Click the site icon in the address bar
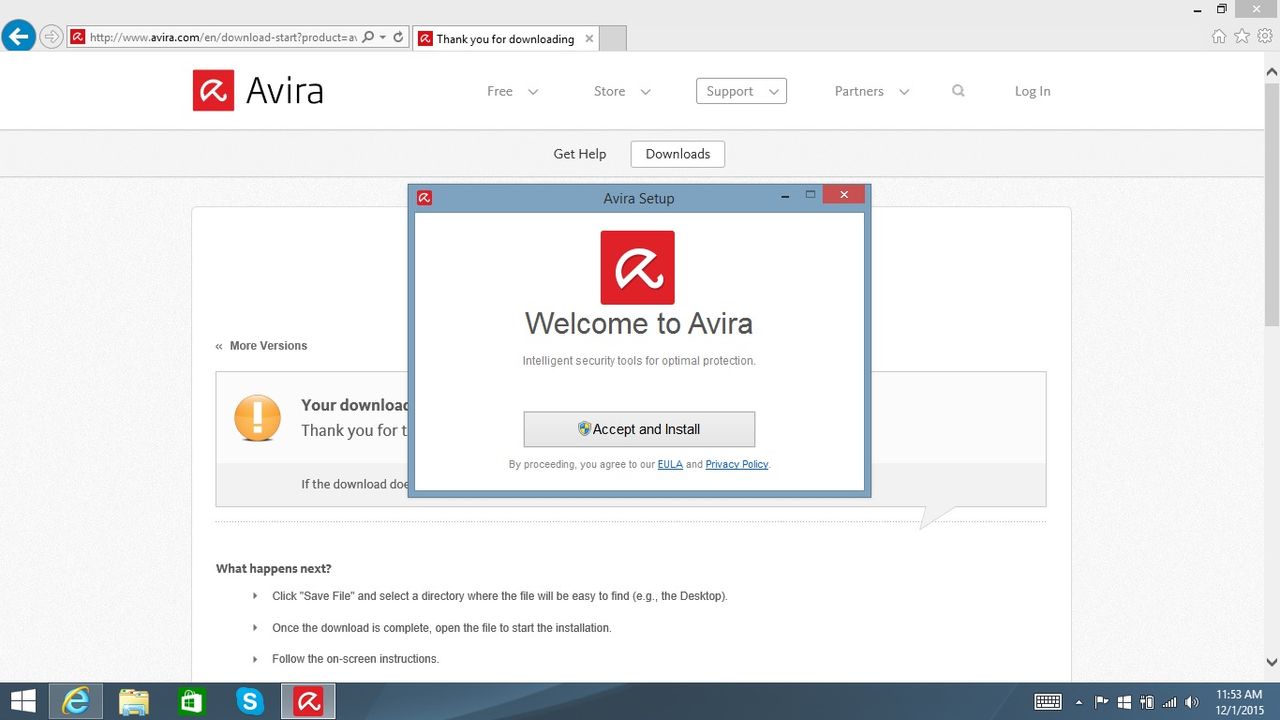Image resolution: width=1280 pixels, height=720 pixels. tap(78, 38)
